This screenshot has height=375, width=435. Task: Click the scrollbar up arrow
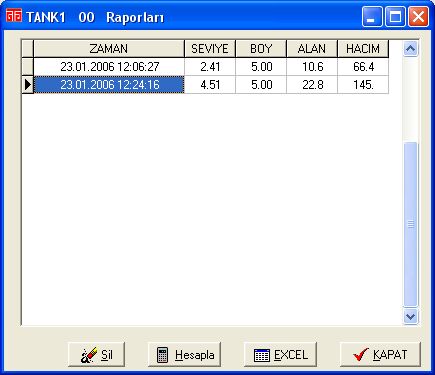pyautogui.click(x=410, y=49)
